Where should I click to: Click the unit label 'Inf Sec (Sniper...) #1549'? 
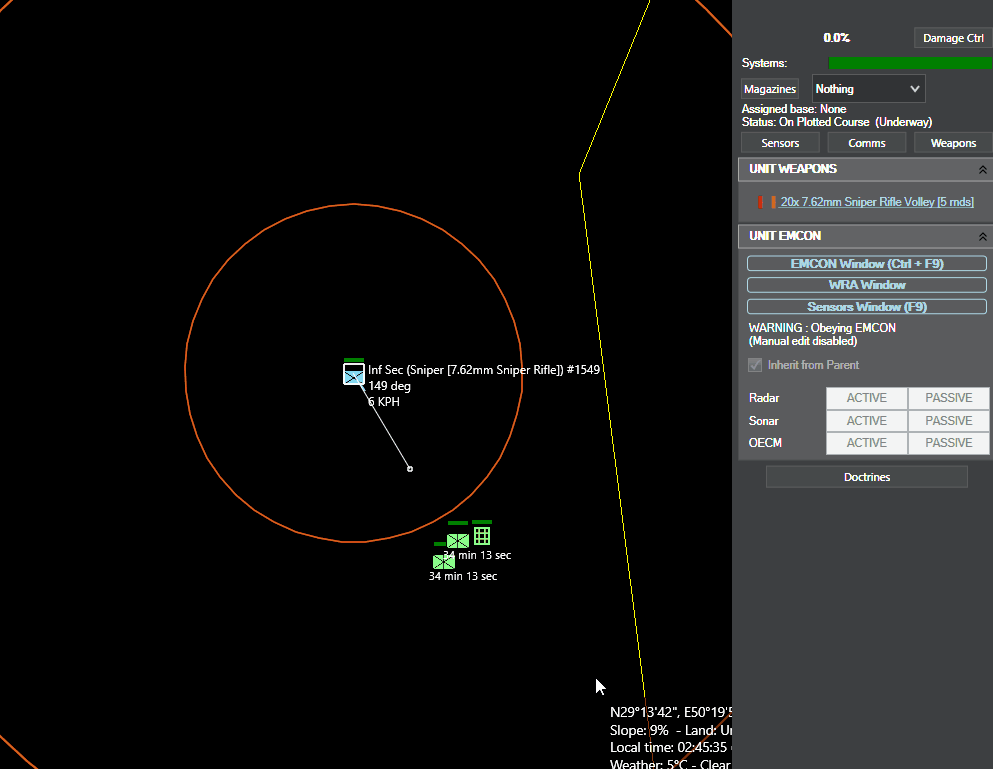[x=484, y=370]
